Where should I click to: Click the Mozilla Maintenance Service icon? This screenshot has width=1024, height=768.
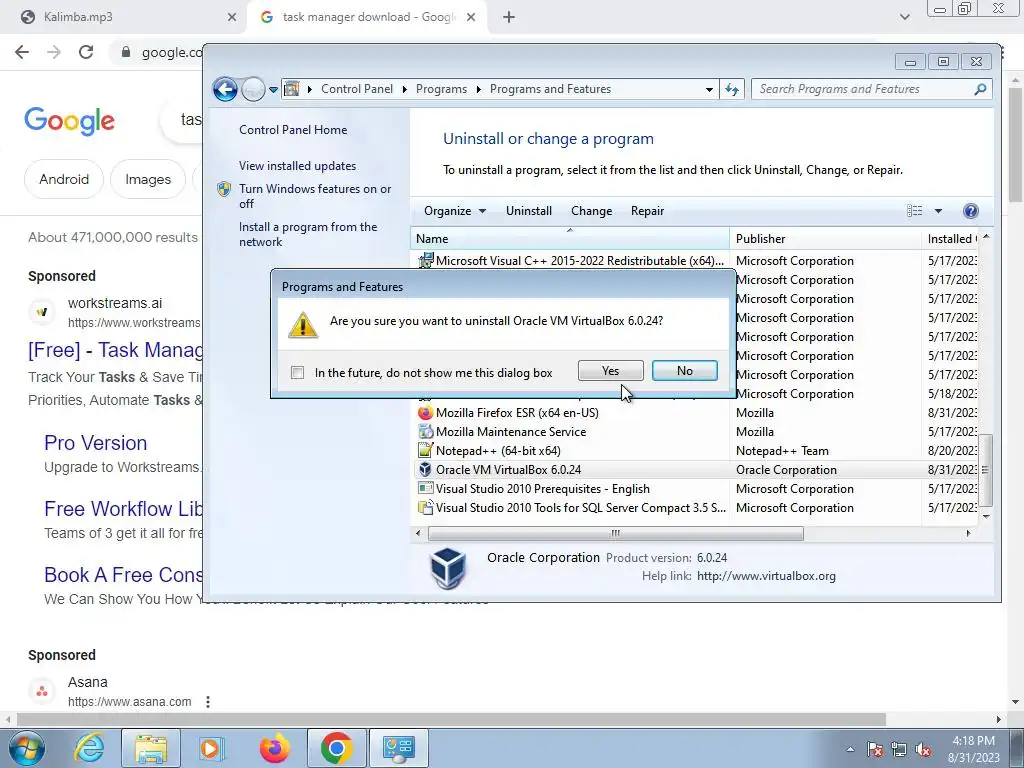click(x=425, y=432)
